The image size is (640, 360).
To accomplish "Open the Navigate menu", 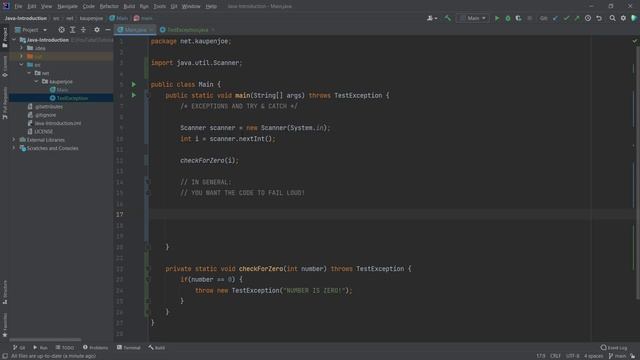I will click(67, 6).
